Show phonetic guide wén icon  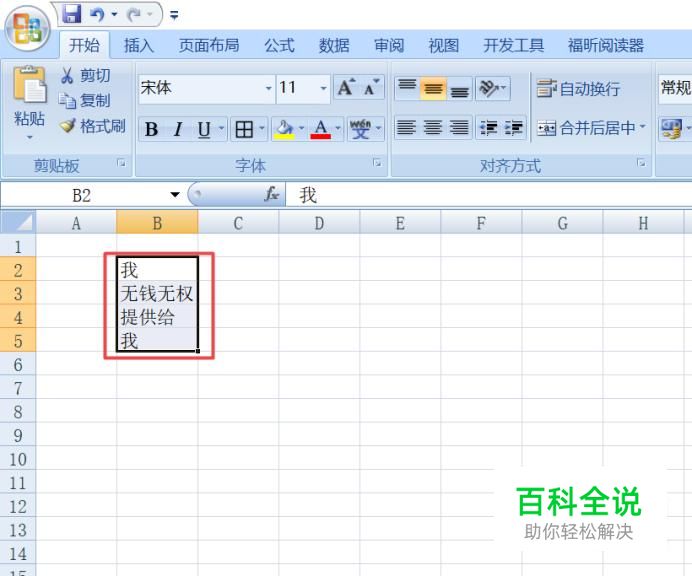(x=360, y=129)
